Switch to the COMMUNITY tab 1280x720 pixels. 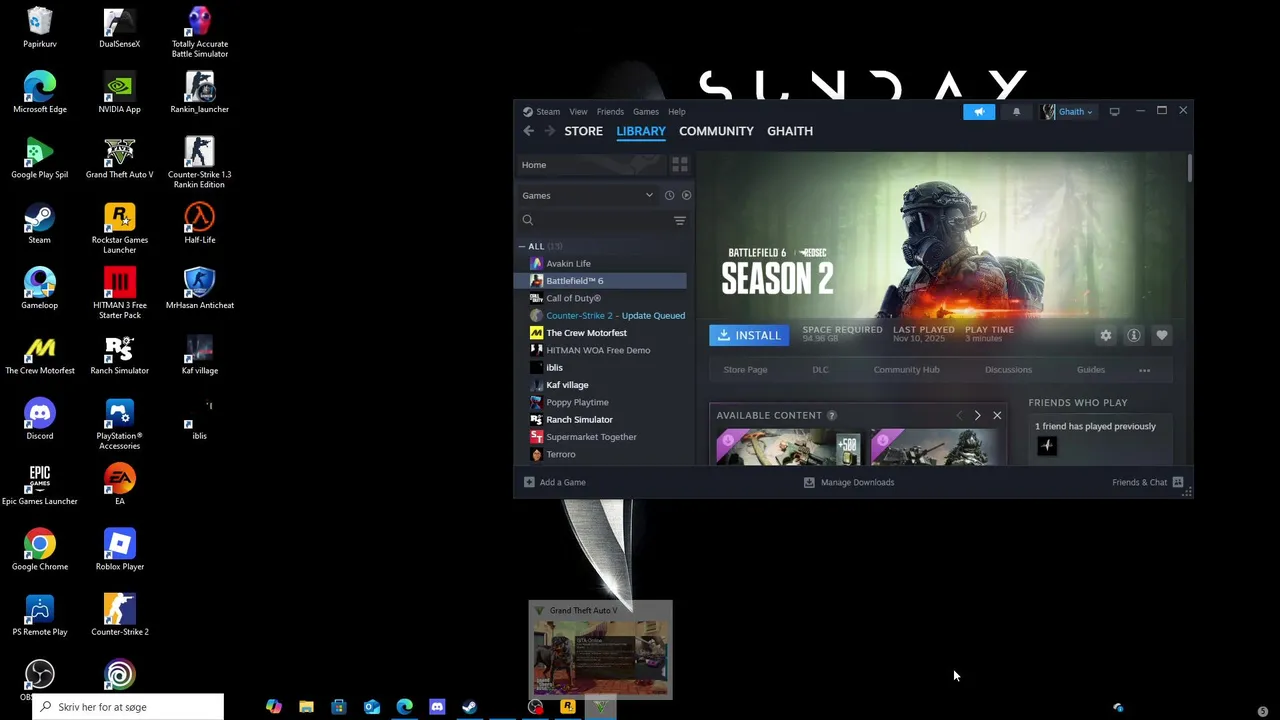(x=716, y=131)
